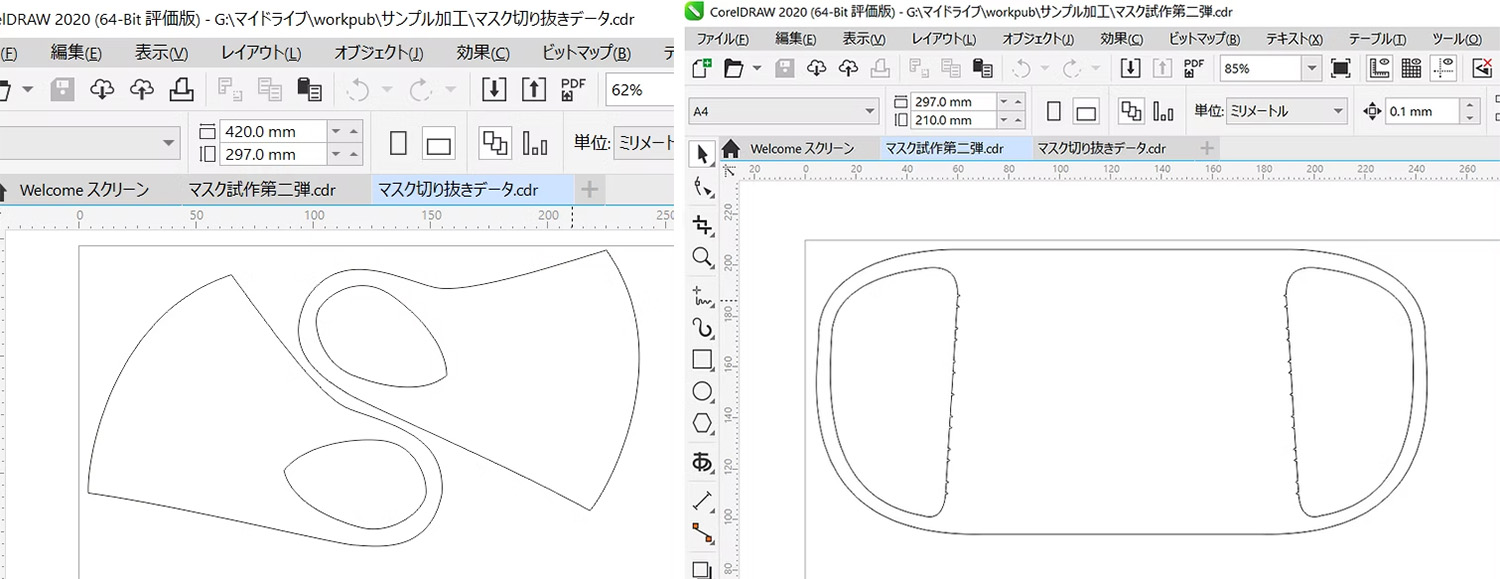Toggle Show Guidelines in the right toolbar
Viewport: 1500px width, 579px height.
tap(1443, 68)
